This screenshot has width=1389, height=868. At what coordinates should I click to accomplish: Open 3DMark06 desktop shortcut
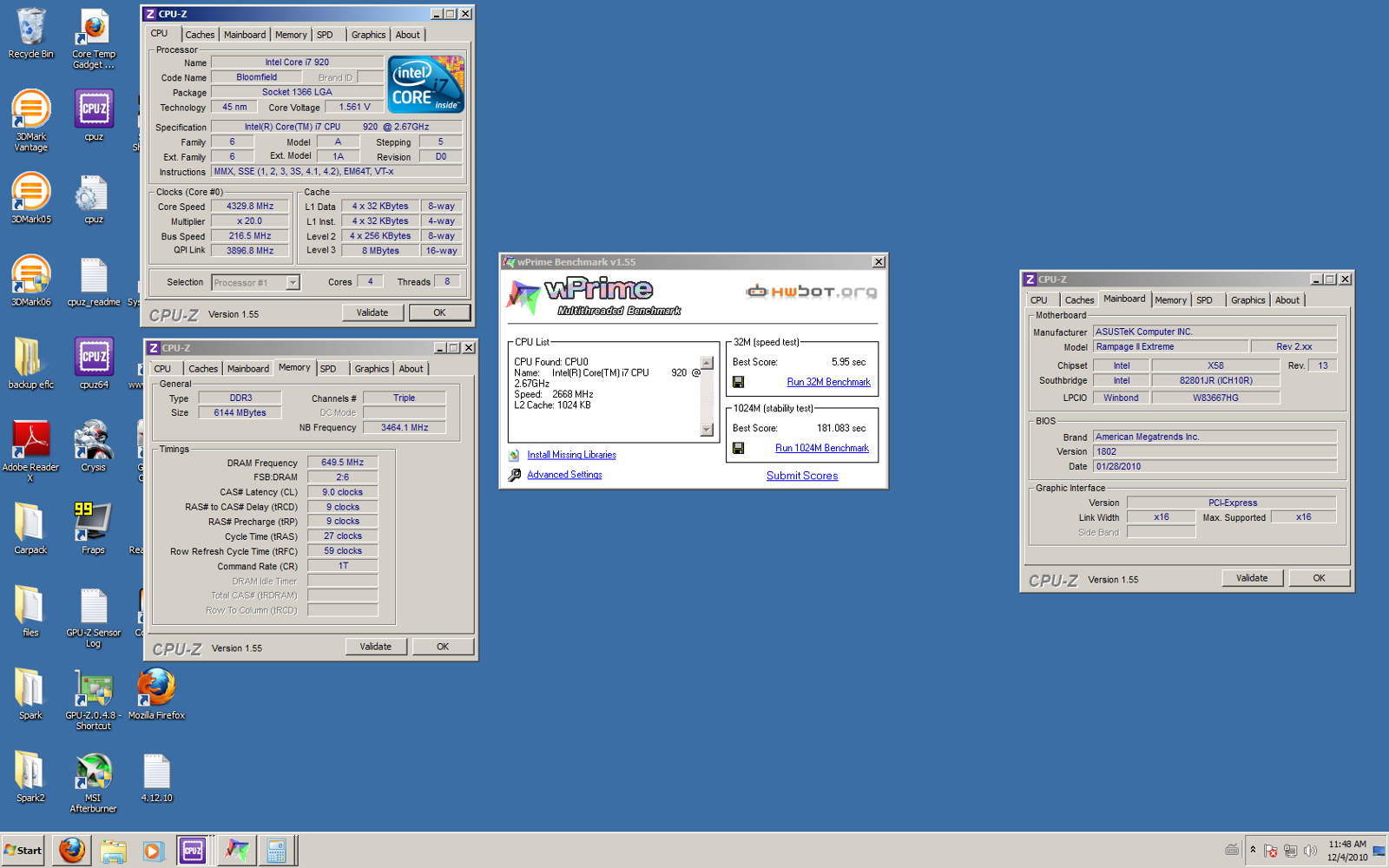[30, 280]
